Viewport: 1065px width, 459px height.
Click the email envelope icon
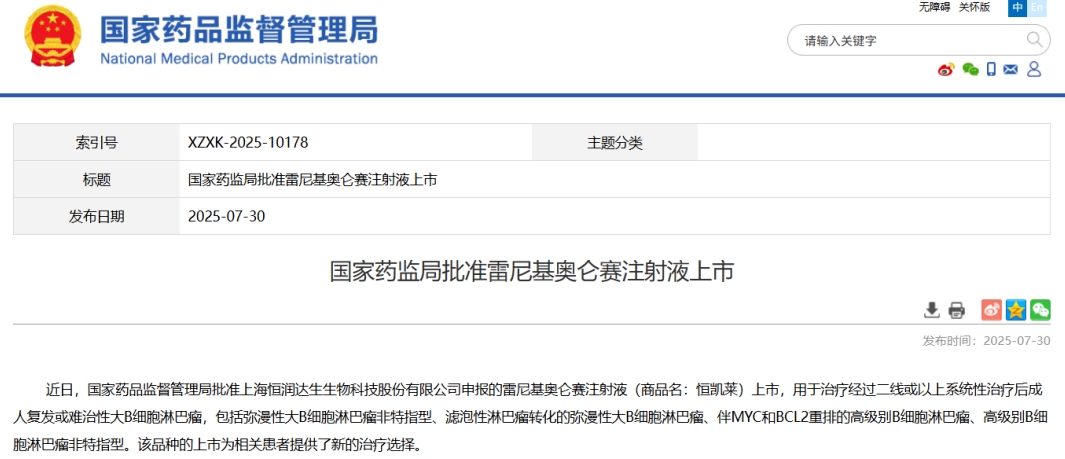click(x=1011, y=69)
